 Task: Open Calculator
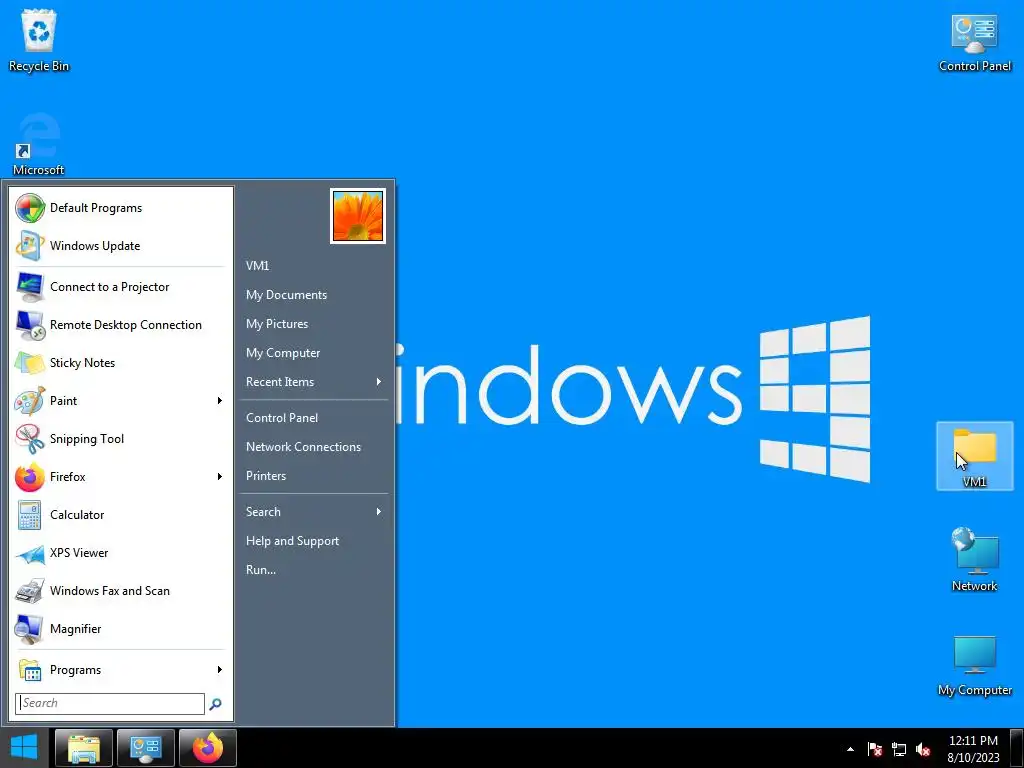pyautogui.click(x=121, y=515)
